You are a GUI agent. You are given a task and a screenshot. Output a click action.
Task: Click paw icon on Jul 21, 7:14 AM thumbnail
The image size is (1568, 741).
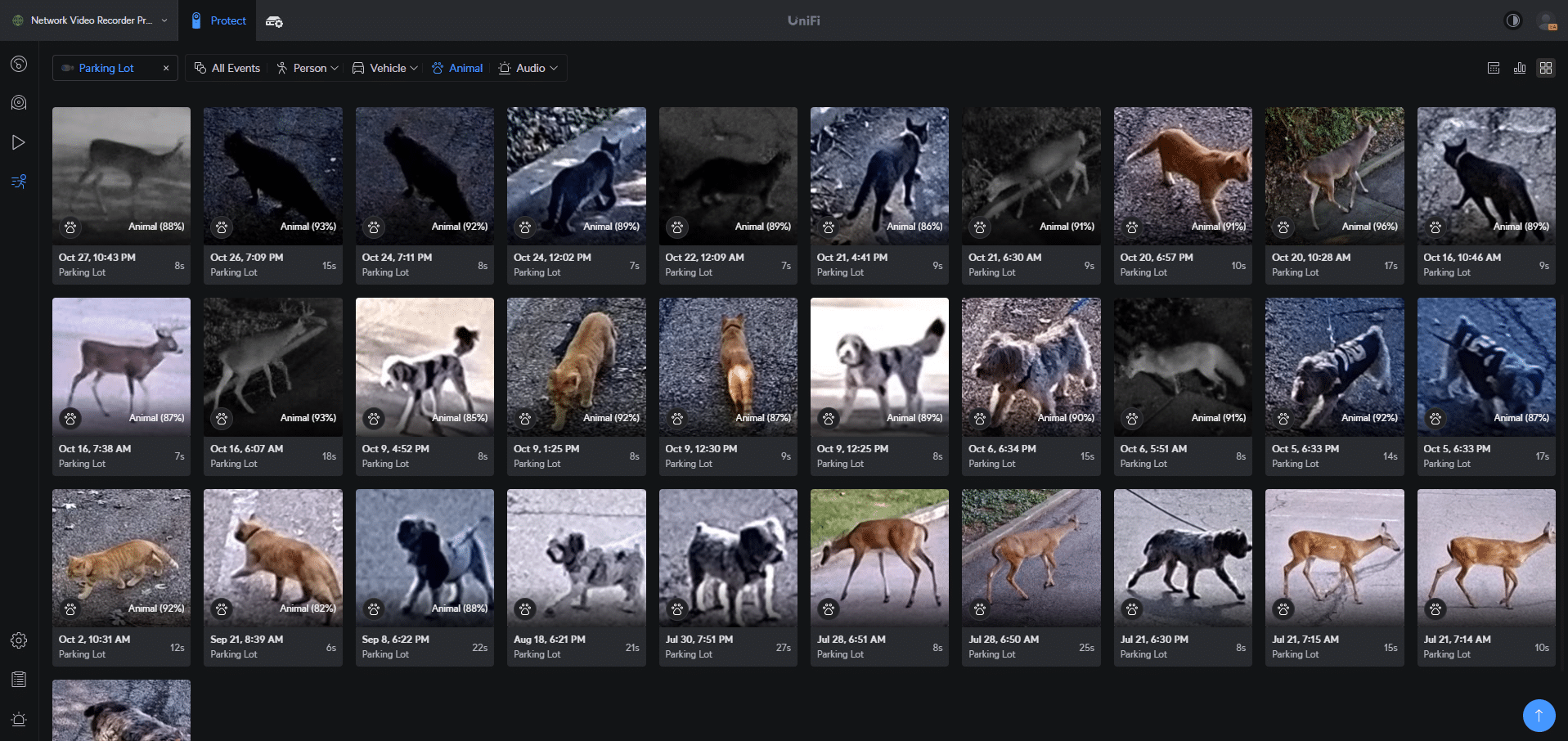[x=1435, y=609]
